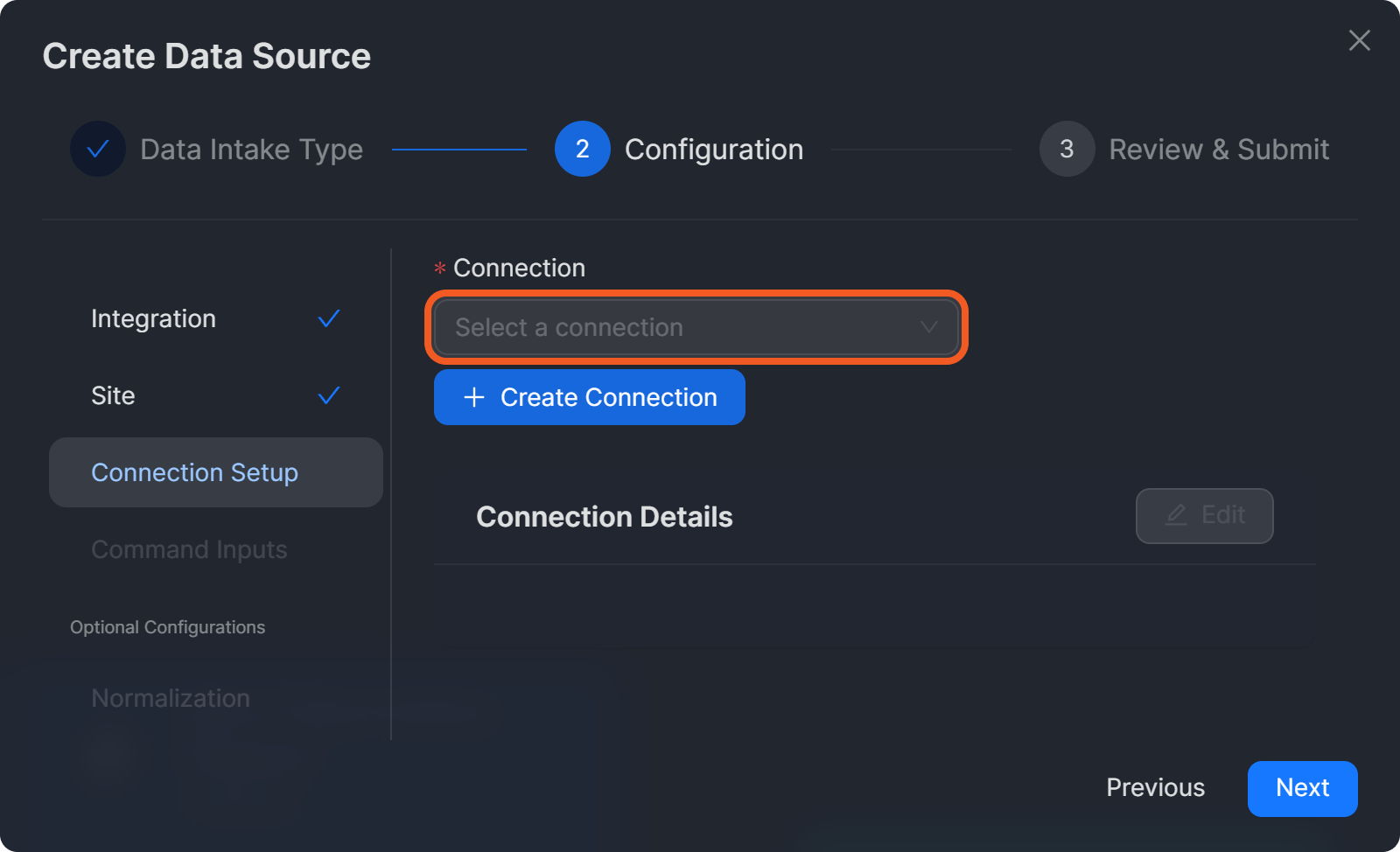Go back with the Previous button
Image resolution: width=1400 pixels, height=852 pixels.
pyautogui.click(x=1155, y=788)
